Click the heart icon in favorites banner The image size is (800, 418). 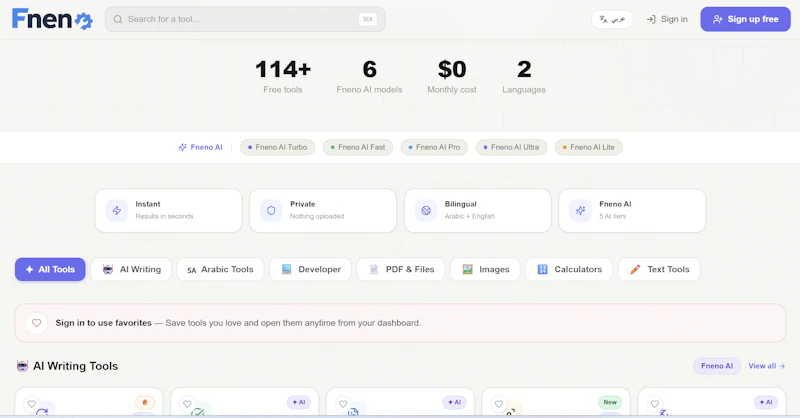(x=37, y=323)
